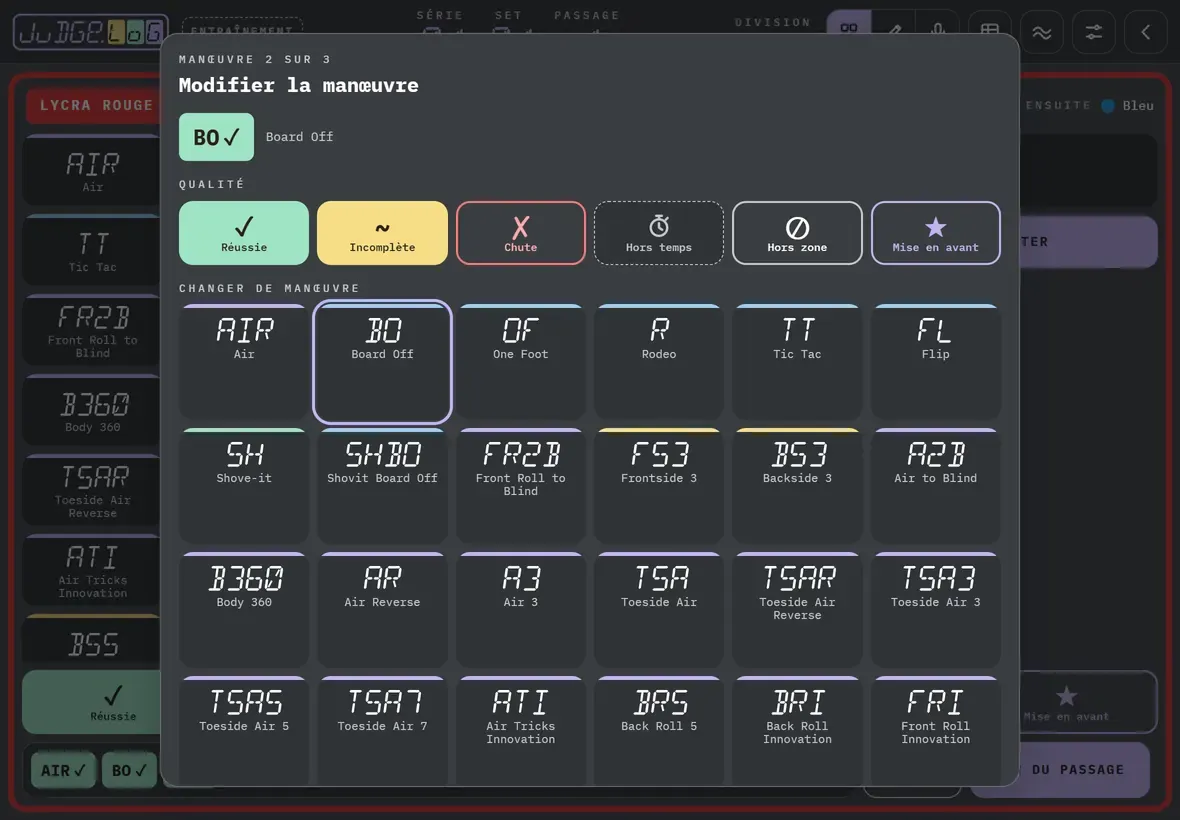Set quality to Réussie
The image size is (1180, 820).
point(244,233)
